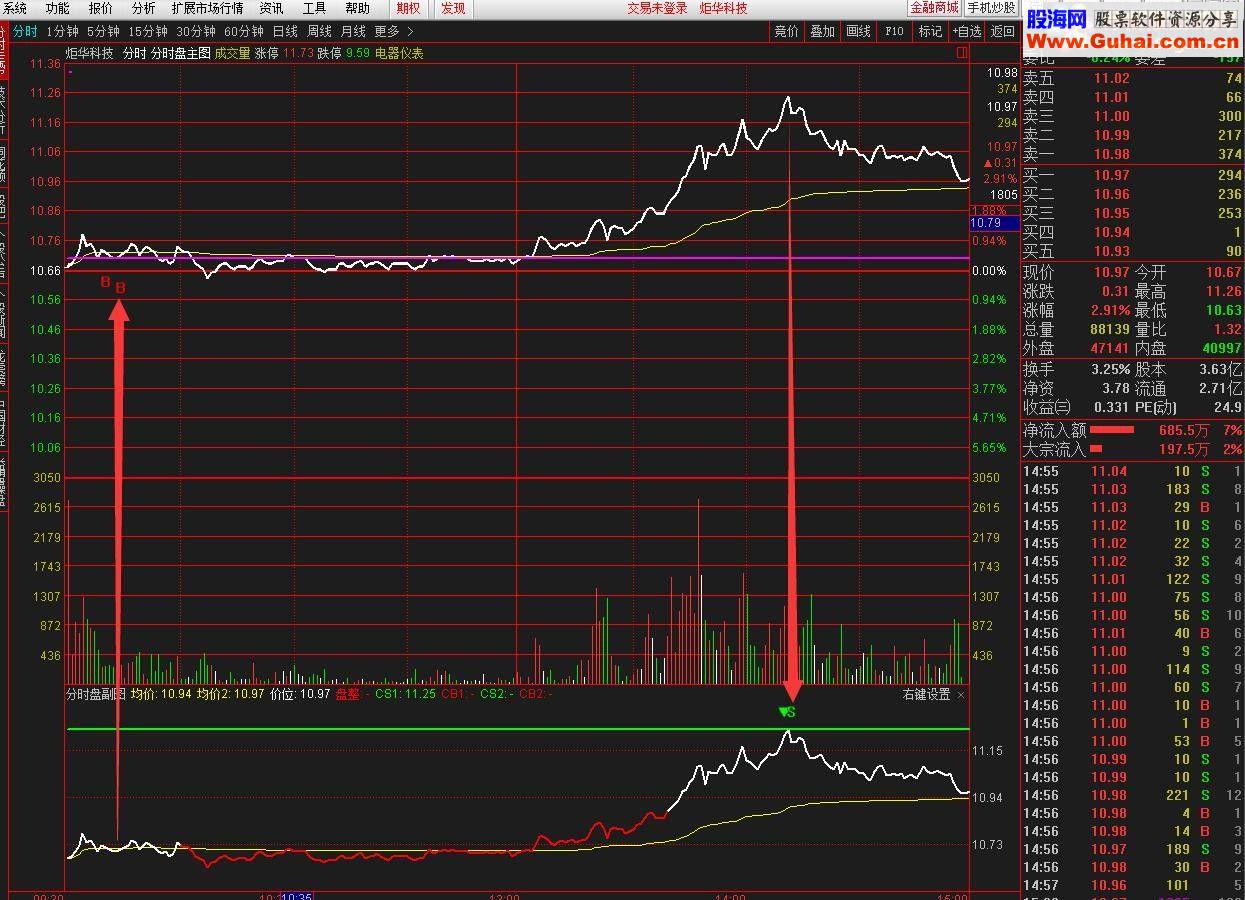
Task: Click 分时盘副图 sub-chart label
Action: (x=96, y=694)
